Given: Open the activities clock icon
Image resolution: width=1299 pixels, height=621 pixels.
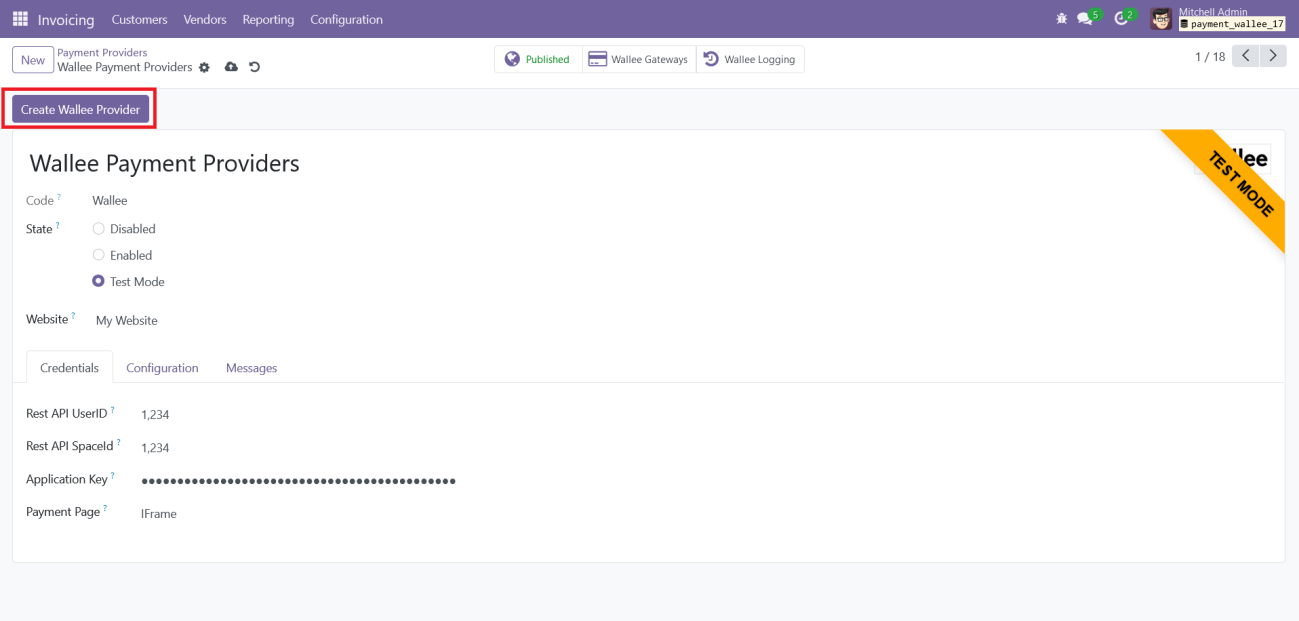Looking at the screenshot, I should 1121,19.
